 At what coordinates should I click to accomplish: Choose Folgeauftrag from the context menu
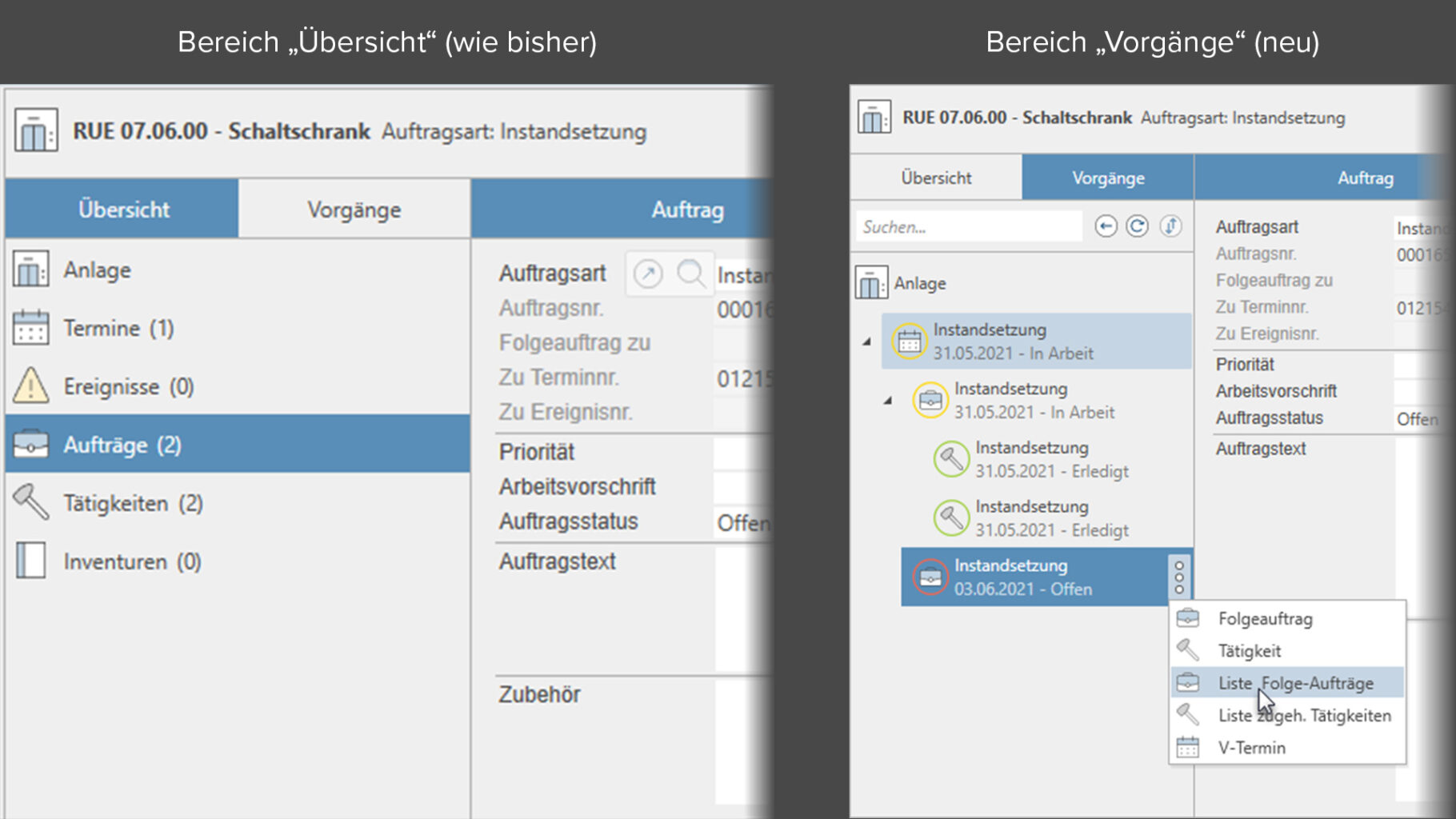tap(1265, 619)
